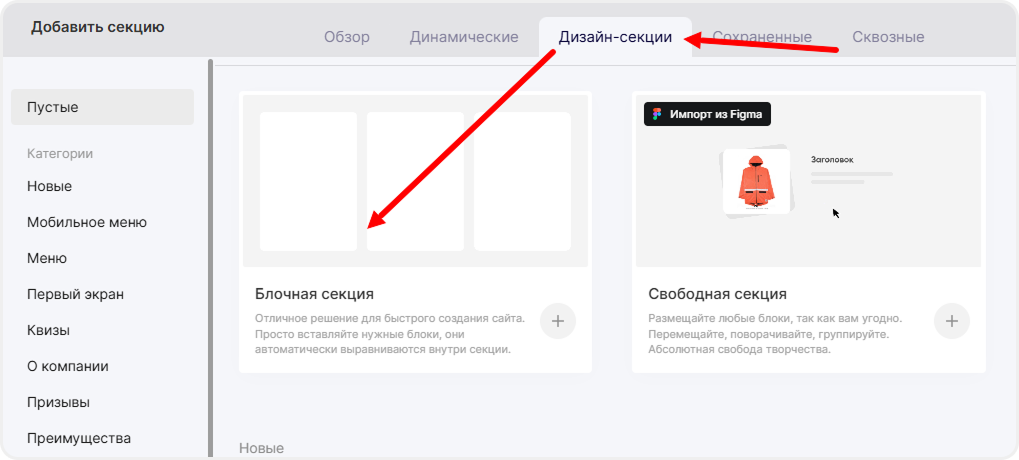
Task: Open the Сквозные tab
Action: (888, 37)
